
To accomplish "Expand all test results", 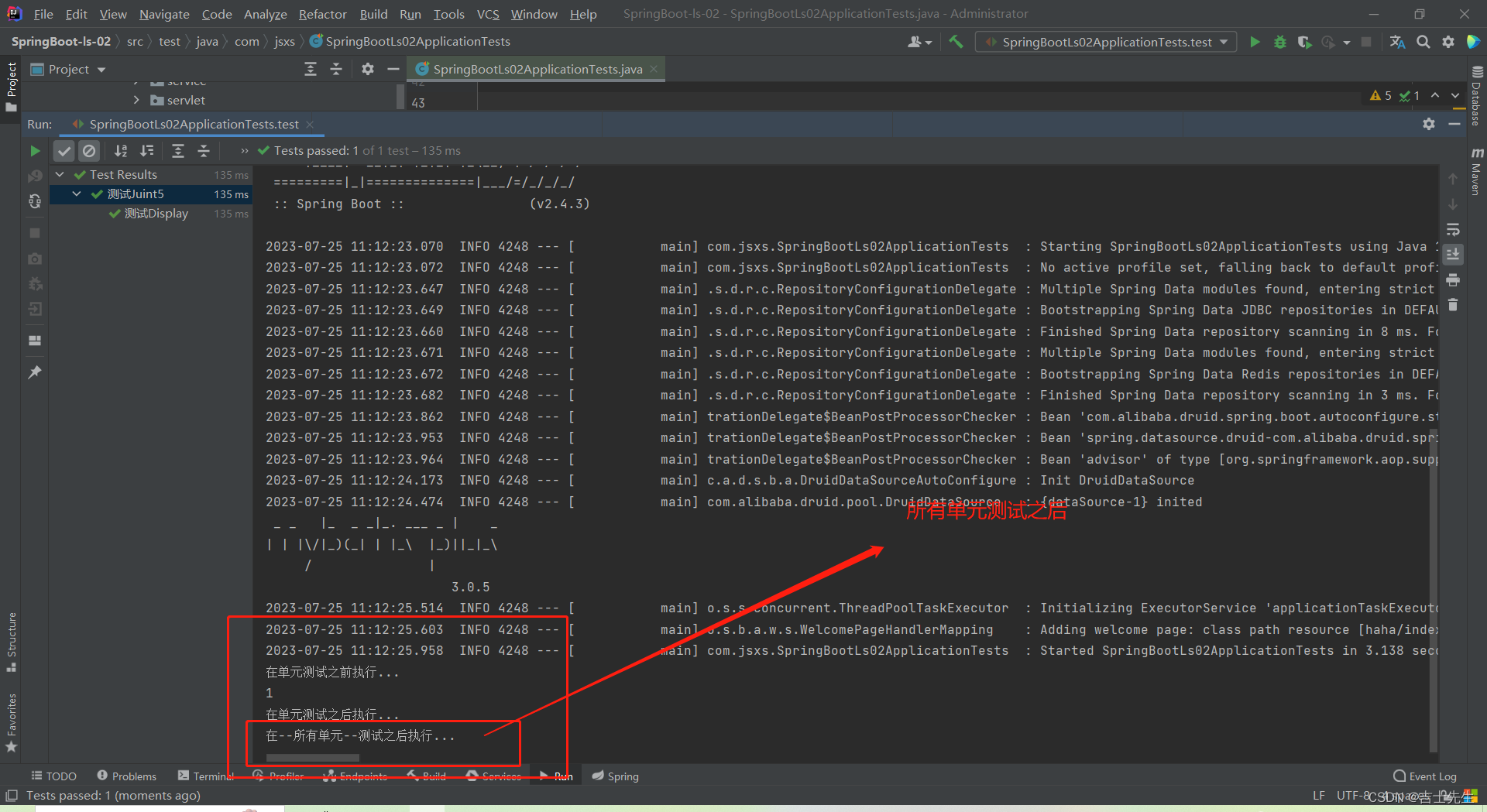I will click(x=178, y=151).
